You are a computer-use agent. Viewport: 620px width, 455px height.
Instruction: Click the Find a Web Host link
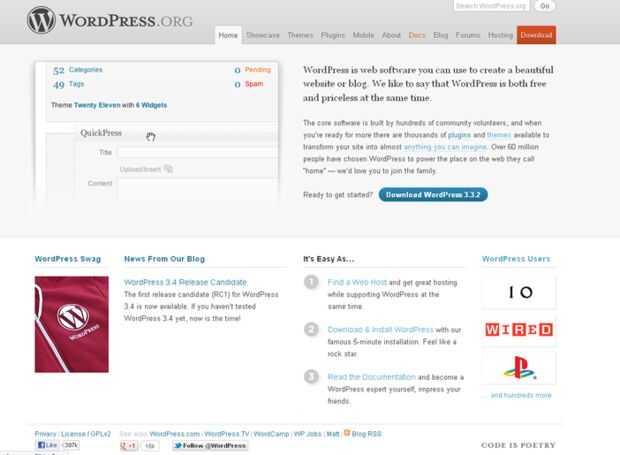coord(357,282)
